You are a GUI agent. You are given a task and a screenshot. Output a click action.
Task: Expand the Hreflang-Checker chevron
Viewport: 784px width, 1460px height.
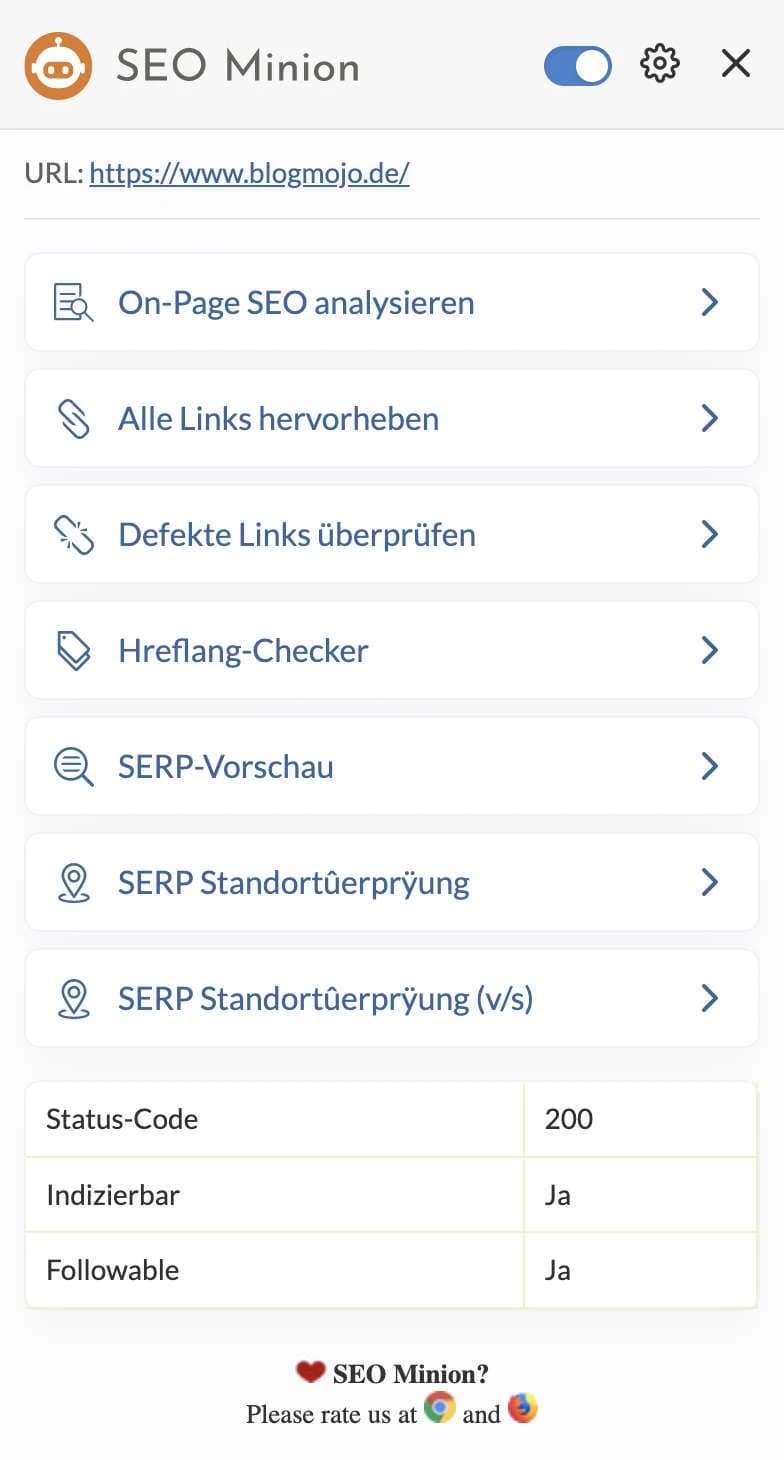710,650
